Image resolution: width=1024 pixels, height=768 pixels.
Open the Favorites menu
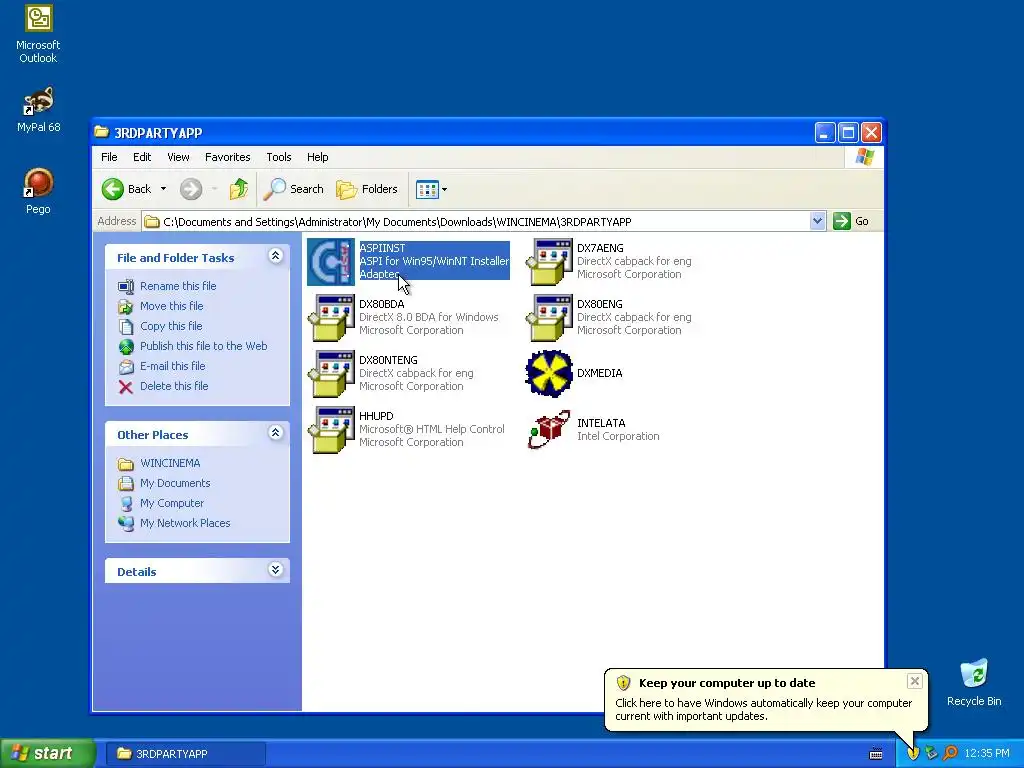[x=227, y=157]
